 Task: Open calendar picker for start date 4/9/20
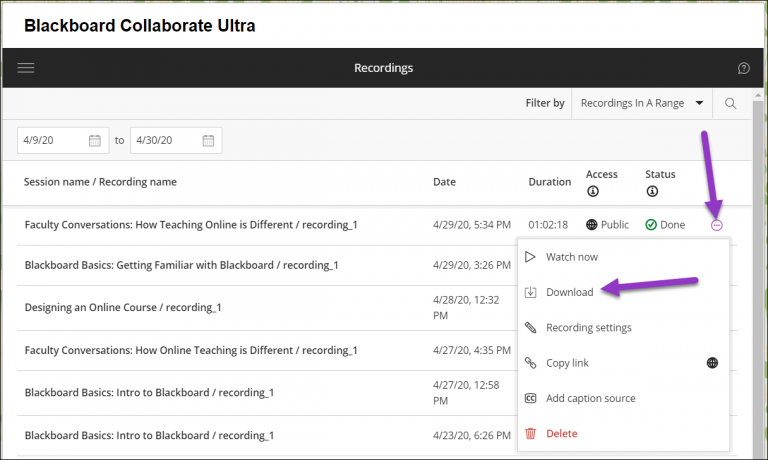(x=95, y=140)
